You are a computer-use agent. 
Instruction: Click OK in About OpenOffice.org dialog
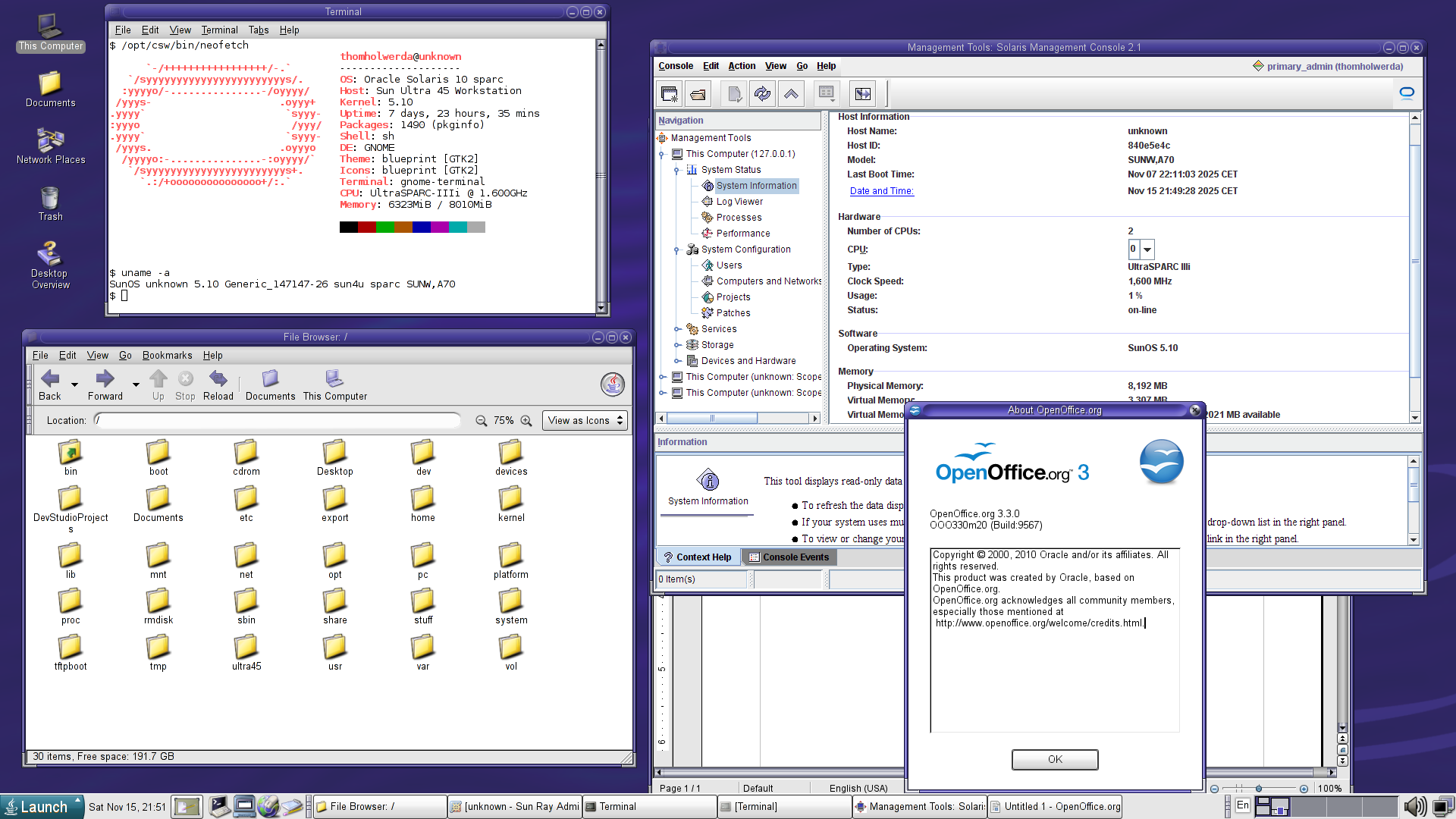[x=1054, y=759]
